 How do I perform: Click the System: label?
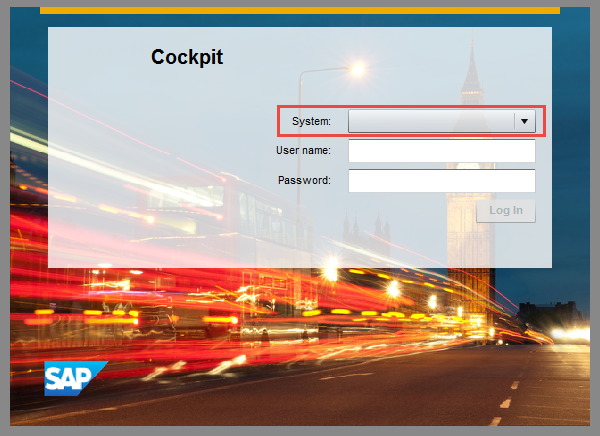click(x=311, y=121)
